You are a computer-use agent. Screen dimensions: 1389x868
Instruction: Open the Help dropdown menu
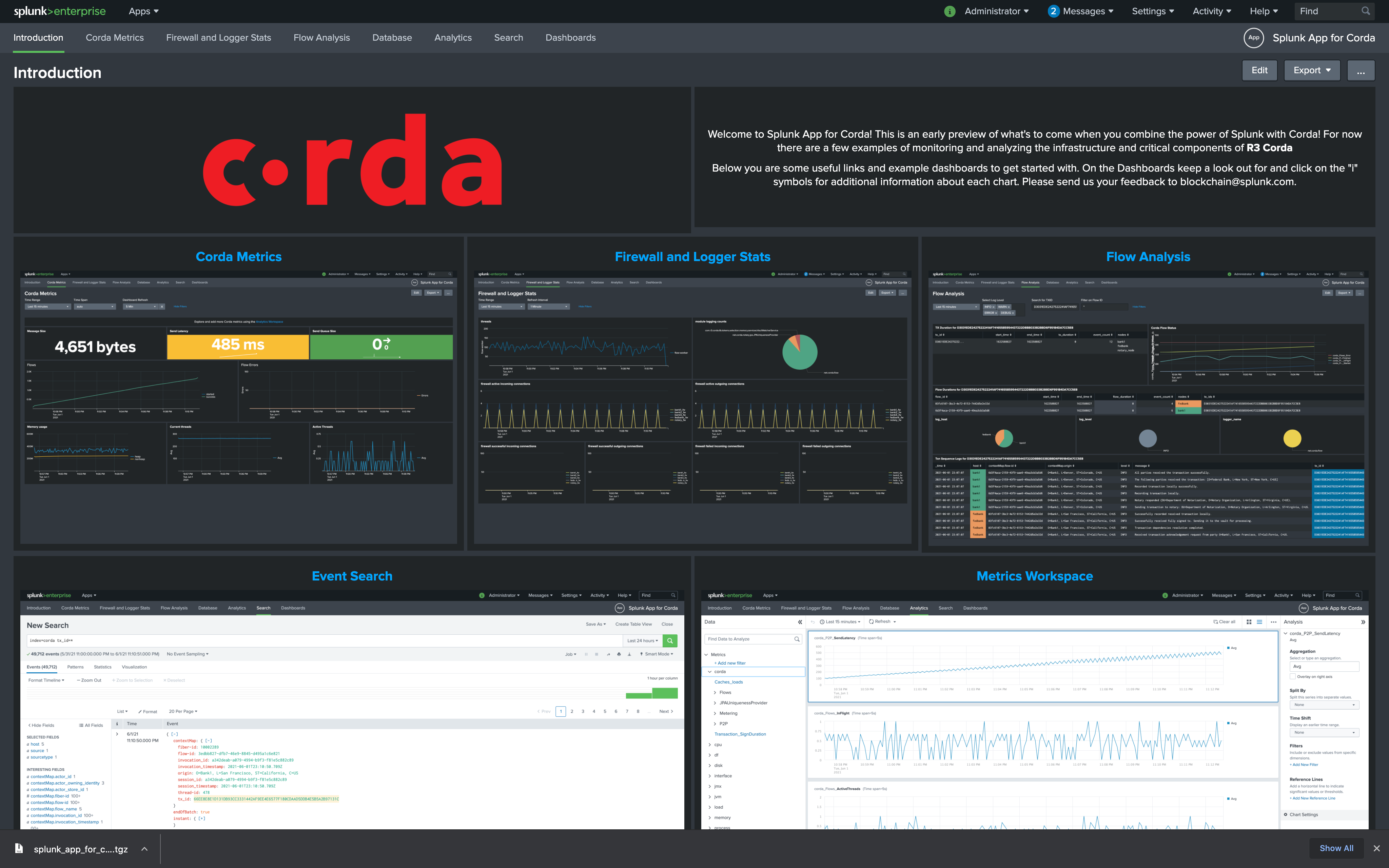point(1264,12)
